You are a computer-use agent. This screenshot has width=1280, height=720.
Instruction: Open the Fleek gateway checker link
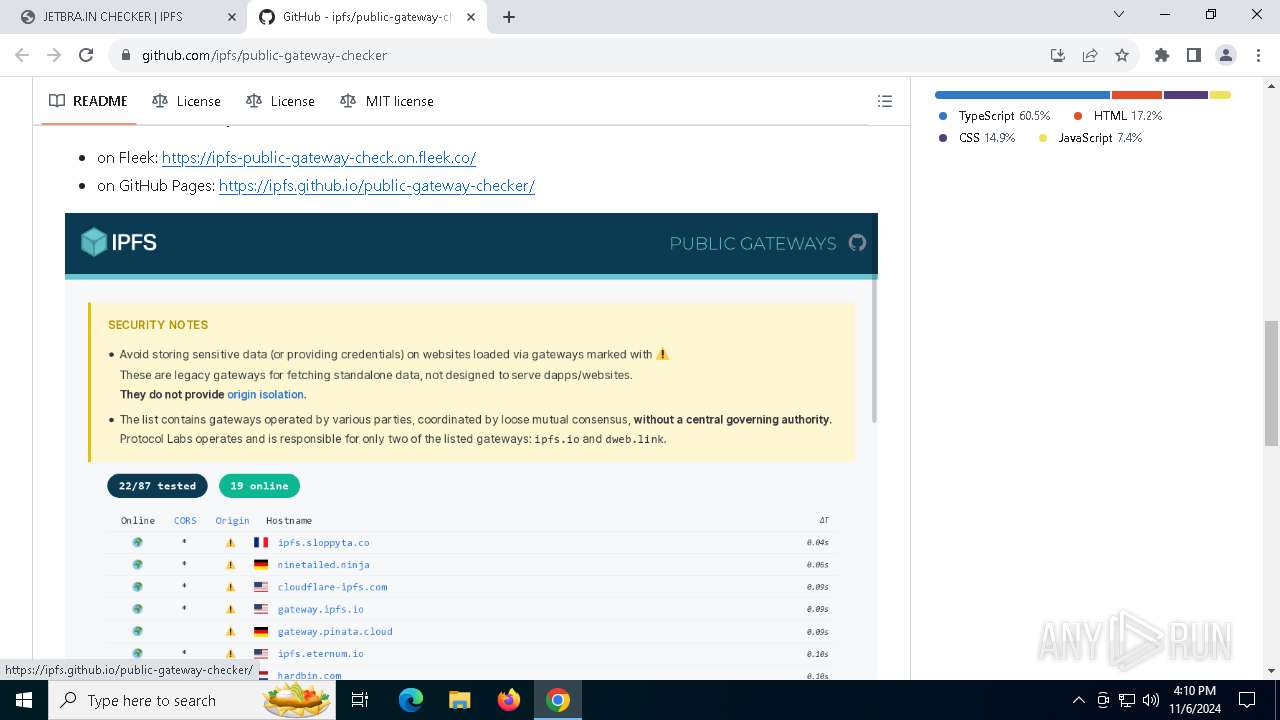tap(319, 157)
